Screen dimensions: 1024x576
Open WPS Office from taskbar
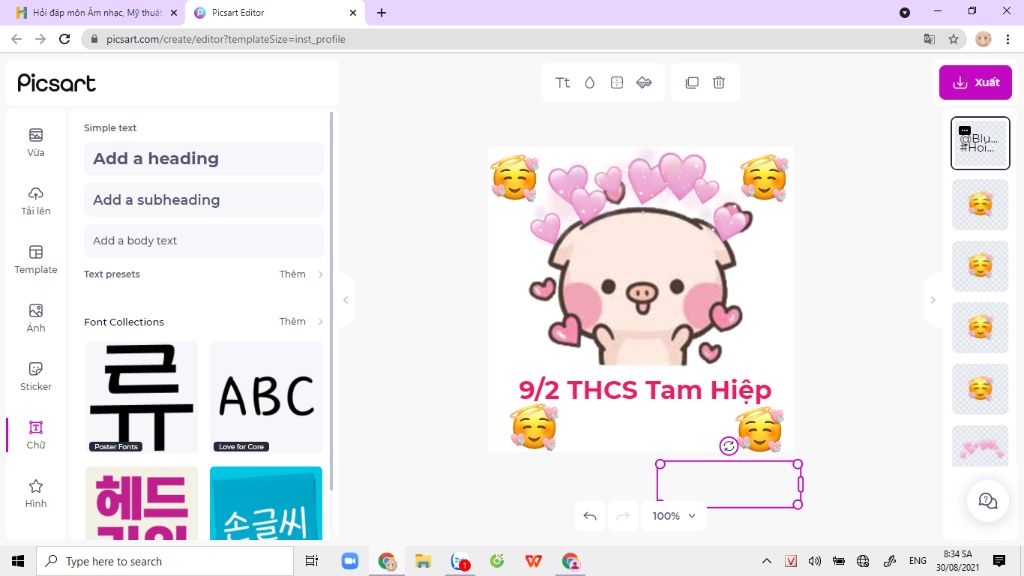pos(534,561)
